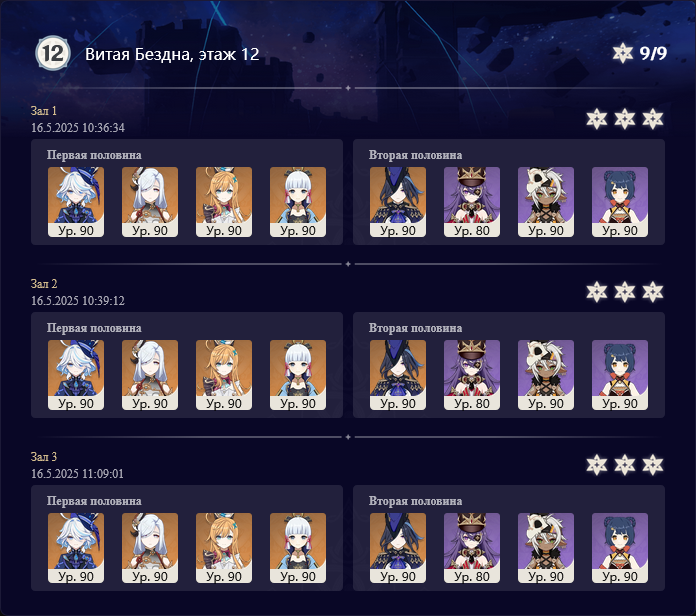Select Furina portrait in Зал 1 first half
Image resolution: width=696 pixels, height=616 pixels.
tap(76, 202)
